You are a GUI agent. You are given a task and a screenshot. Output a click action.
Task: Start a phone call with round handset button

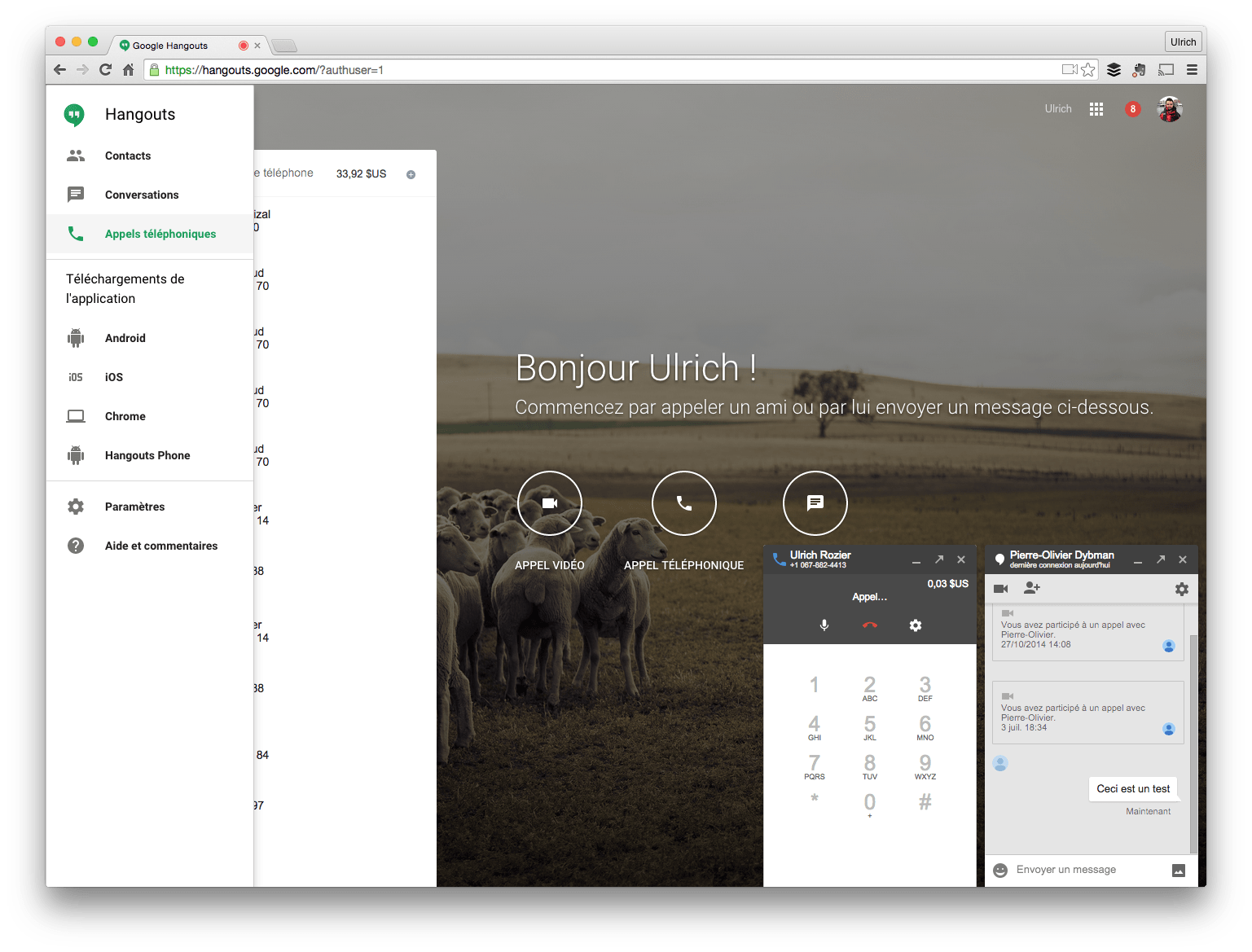[684, 503]
